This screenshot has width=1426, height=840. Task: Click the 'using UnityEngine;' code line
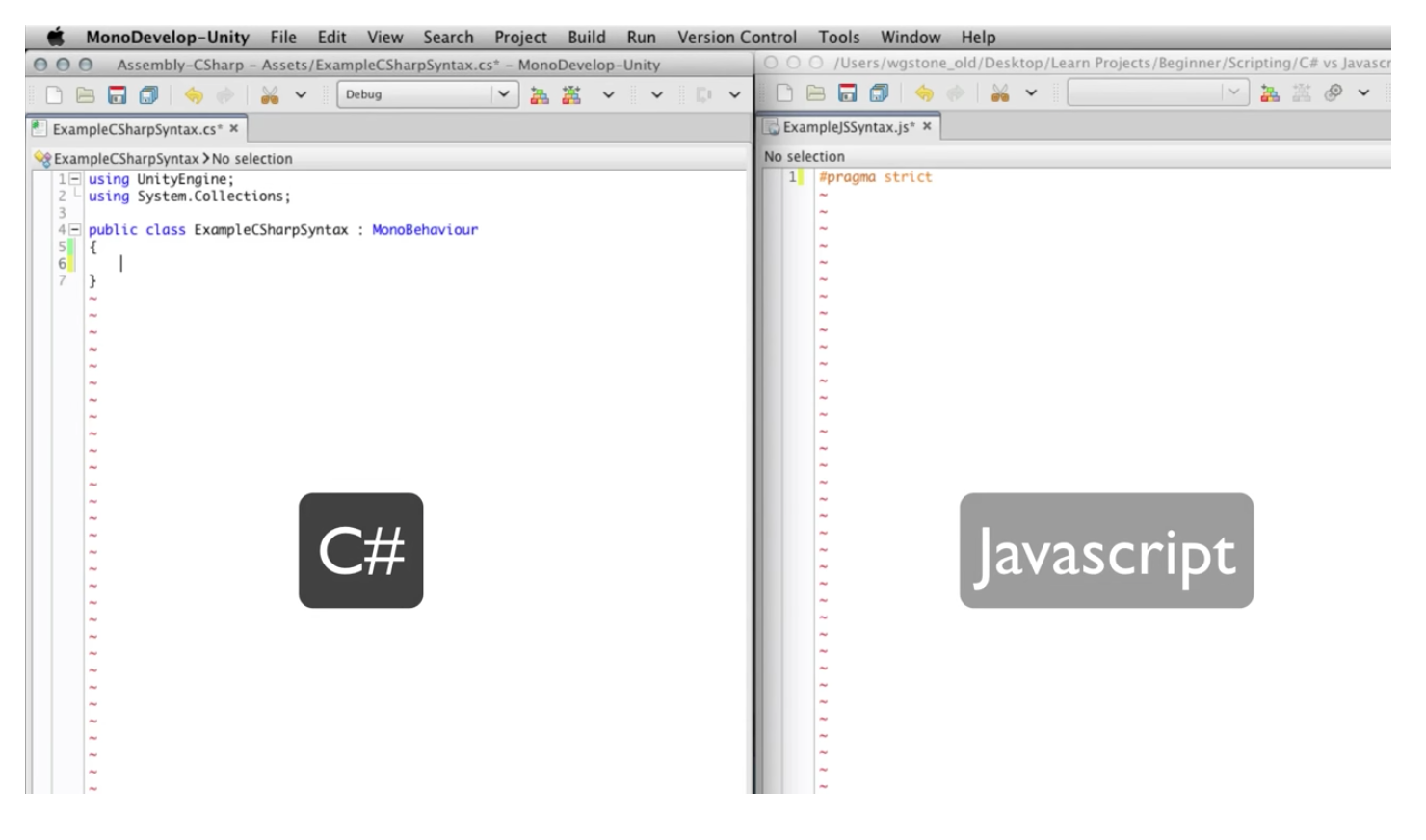161,179
